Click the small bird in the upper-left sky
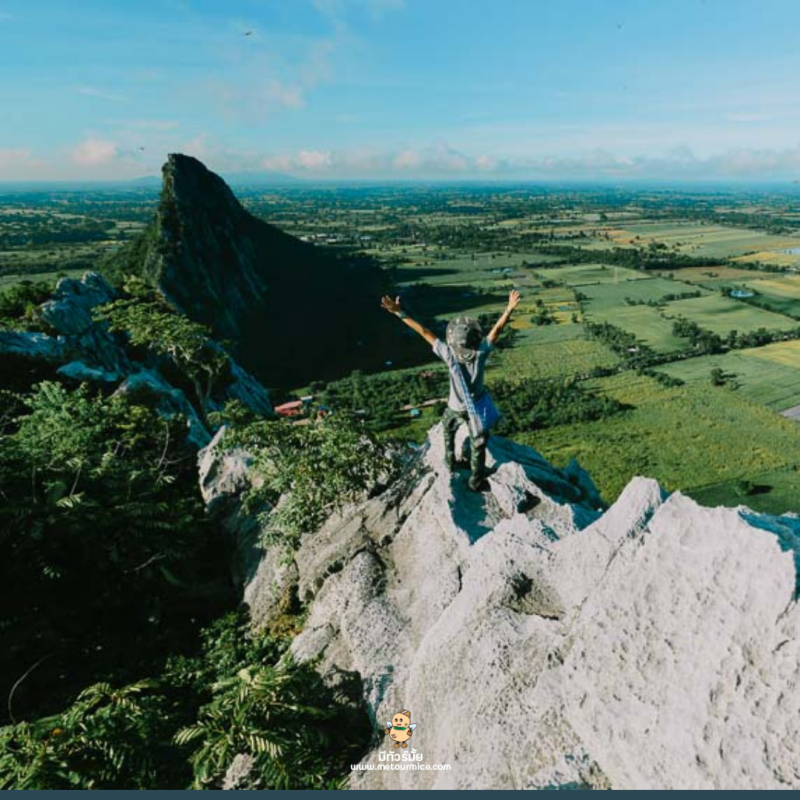Screen dimensions: 800x800 pyautogui.click(x=247, y=33)
